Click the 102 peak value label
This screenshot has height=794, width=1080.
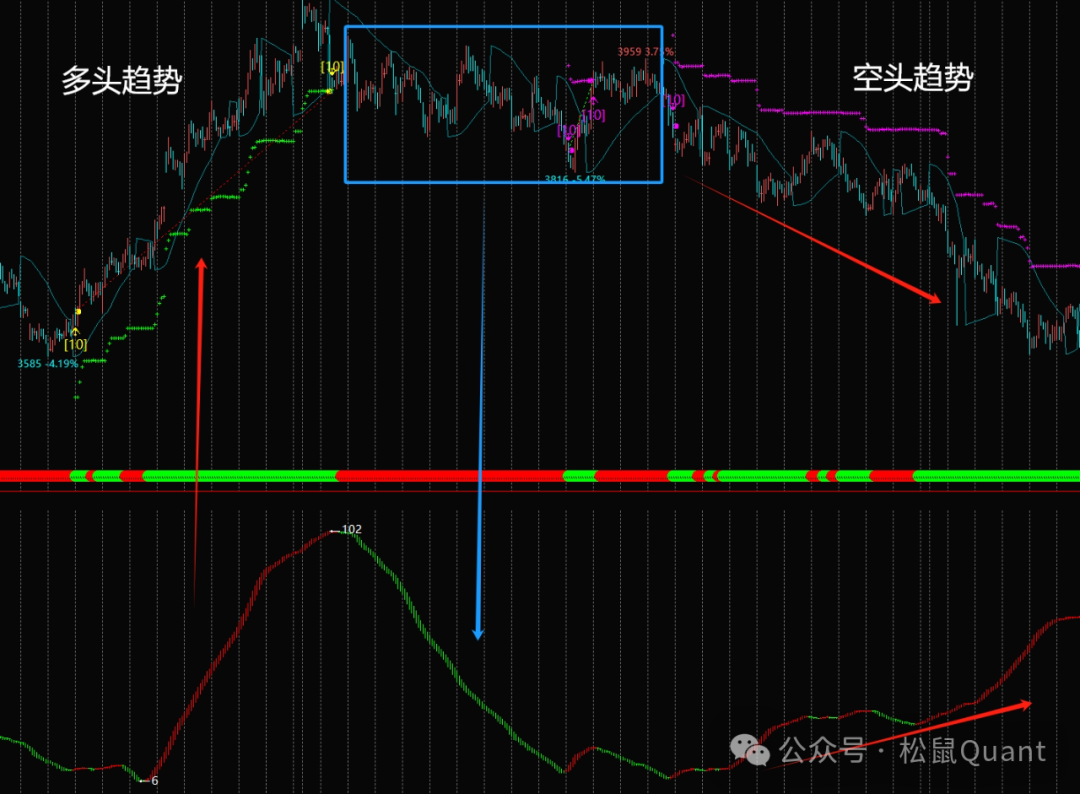(x=351, y=529)
